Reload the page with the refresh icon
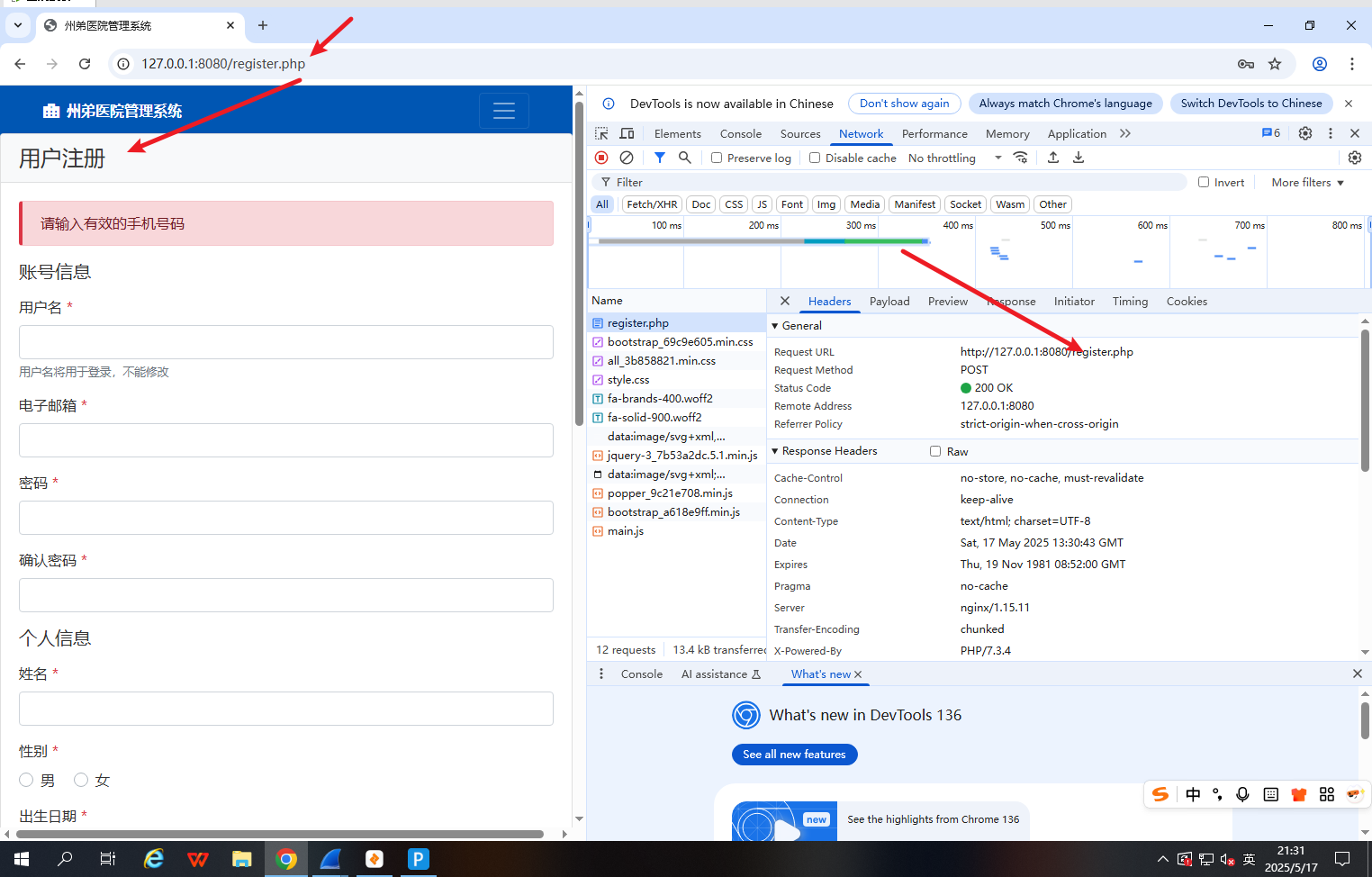1372x877 pixels. pos(85,64)
